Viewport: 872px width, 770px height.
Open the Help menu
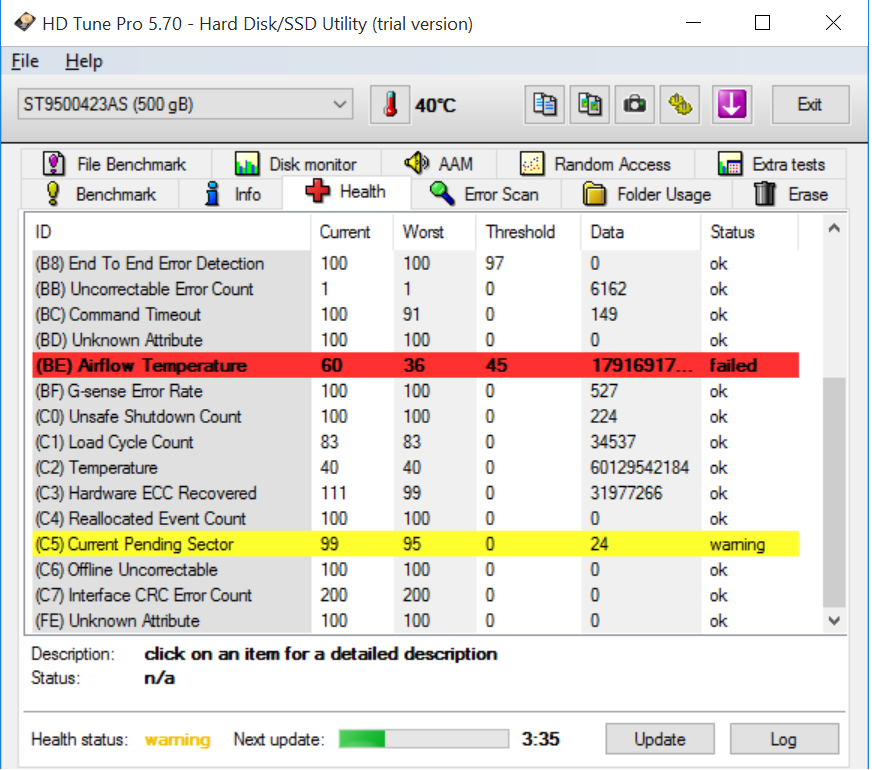click(x=84, y=61)
